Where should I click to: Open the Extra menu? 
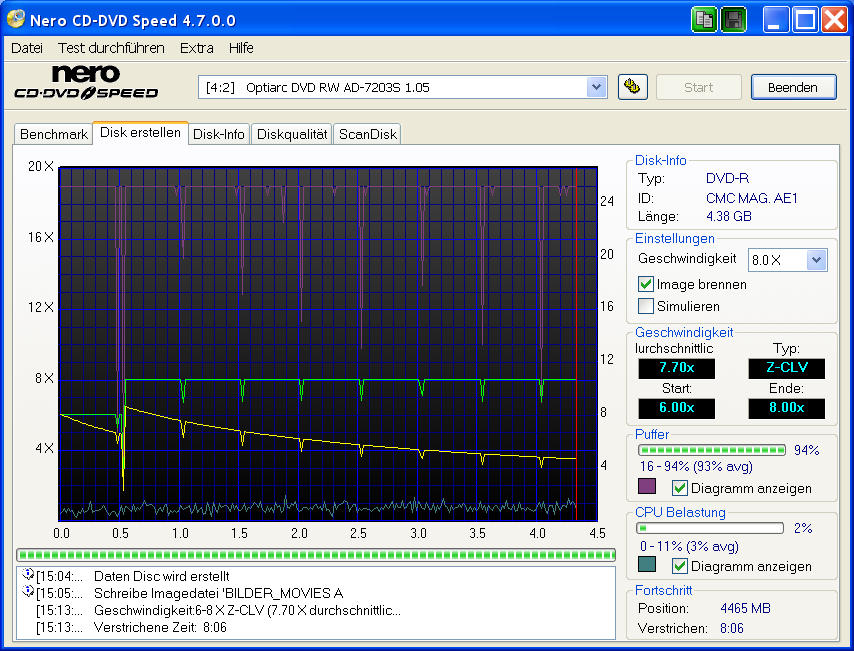[196, 47]
